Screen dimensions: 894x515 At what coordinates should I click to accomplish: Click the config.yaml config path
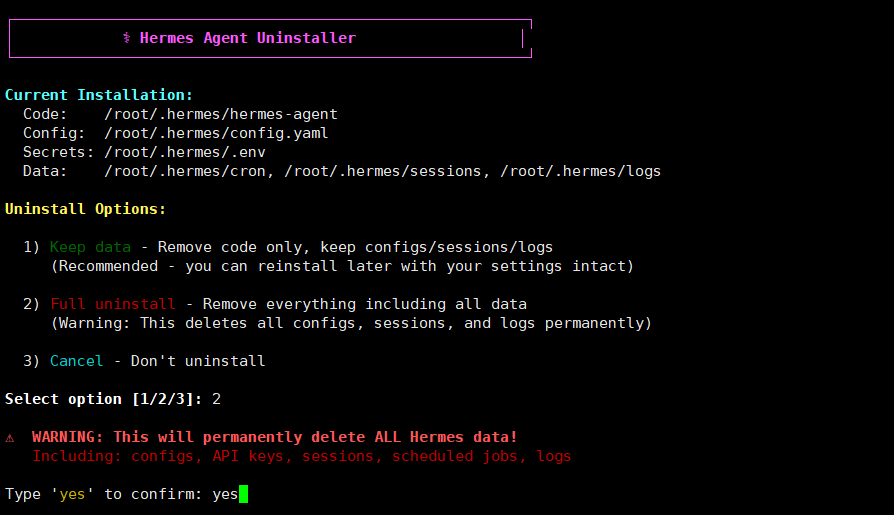(x=216, y=133)
